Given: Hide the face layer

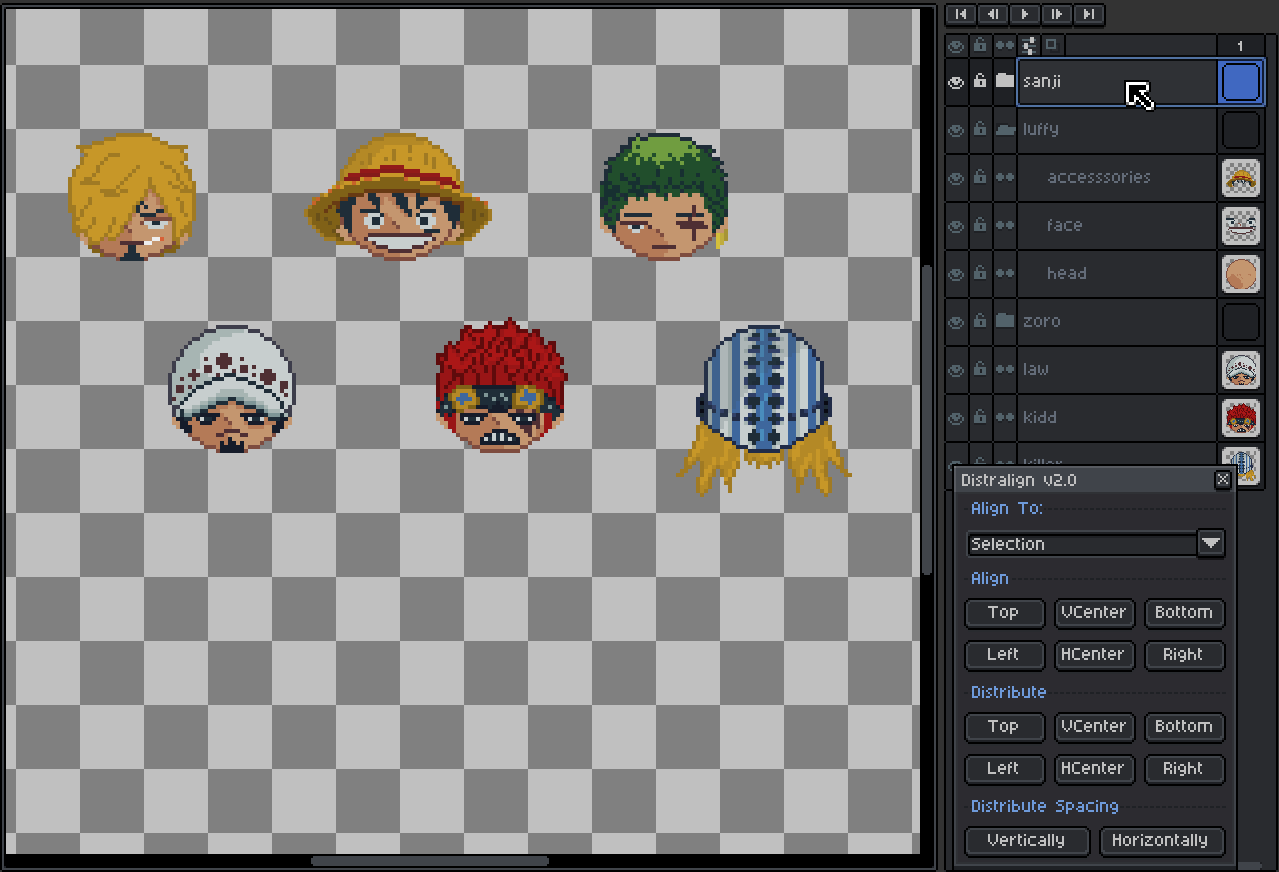Looking at the screenshot, I should [956, 225].
